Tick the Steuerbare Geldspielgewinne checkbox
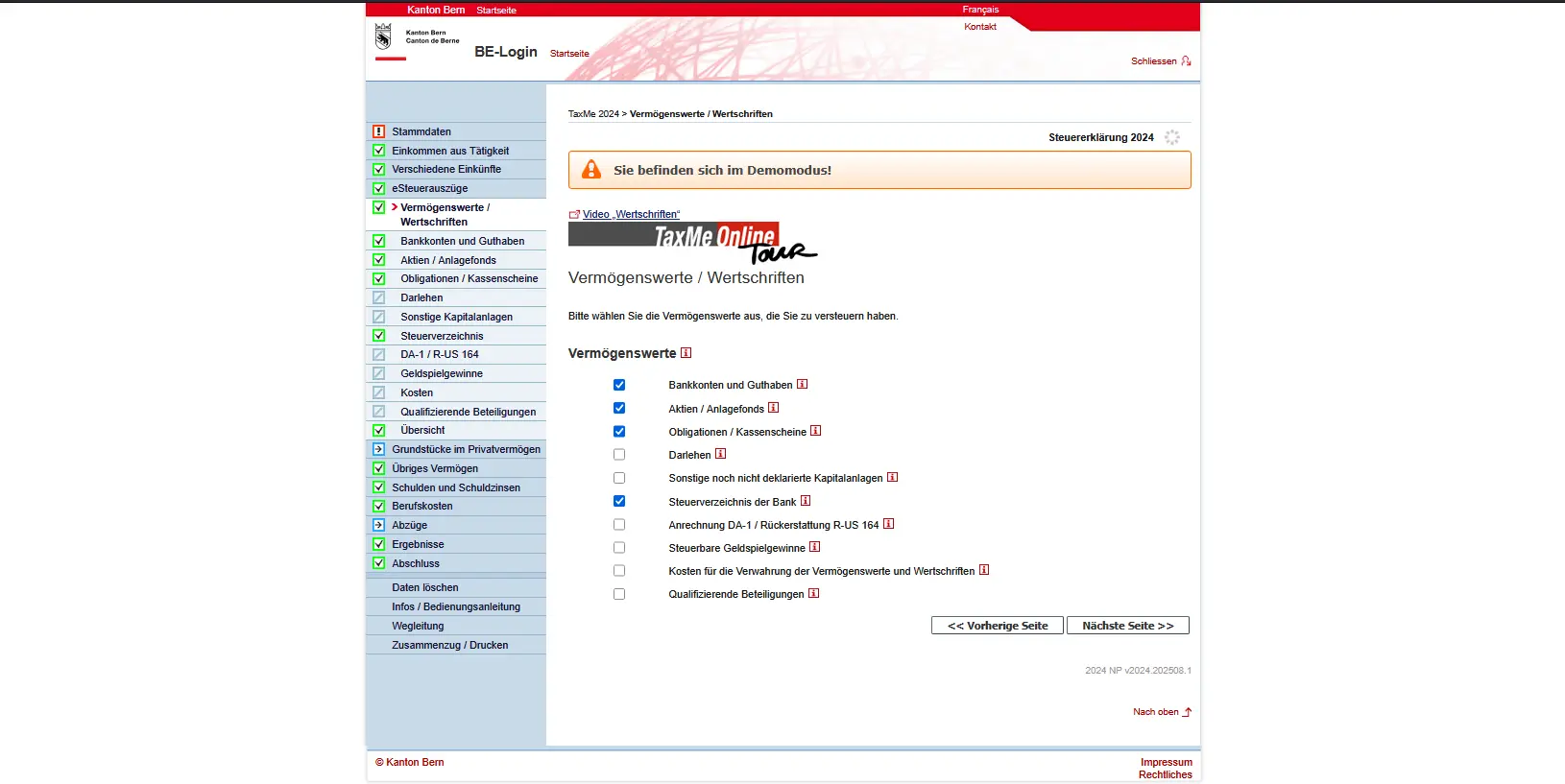The height and width of the screenshot is (784, 1565). point(619,548)
